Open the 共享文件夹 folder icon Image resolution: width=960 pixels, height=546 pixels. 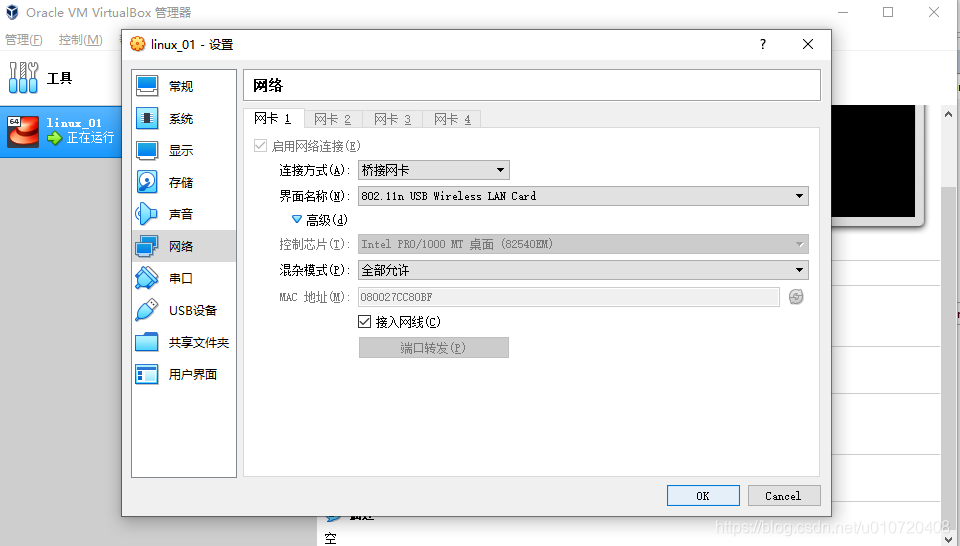pos(147,342)
